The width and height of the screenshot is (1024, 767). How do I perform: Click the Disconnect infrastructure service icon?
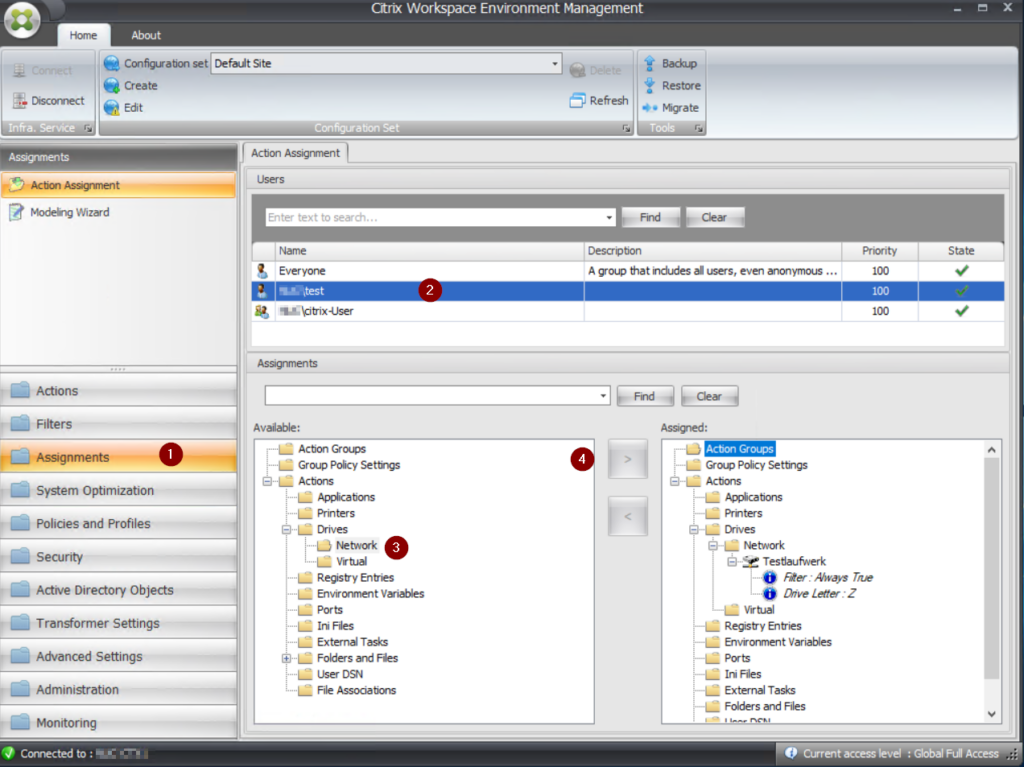(19, 101)
